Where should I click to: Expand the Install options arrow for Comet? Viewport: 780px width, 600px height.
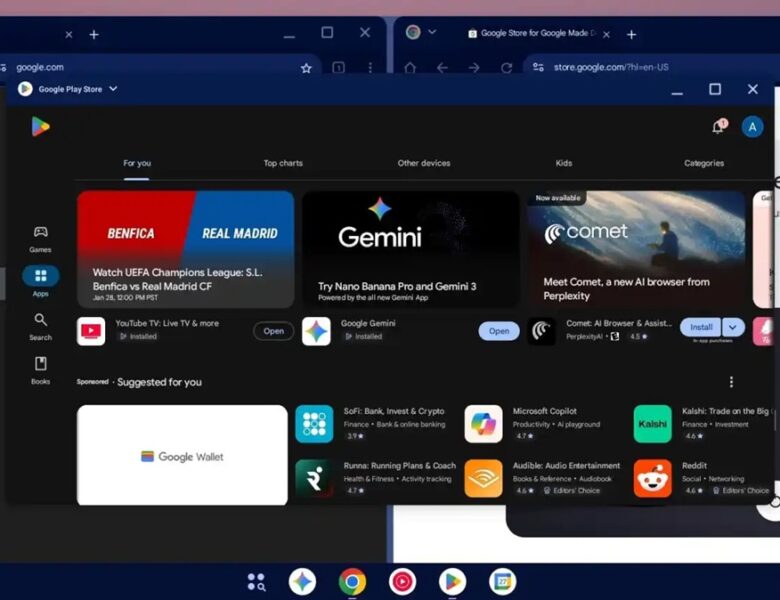click(733, 327)
